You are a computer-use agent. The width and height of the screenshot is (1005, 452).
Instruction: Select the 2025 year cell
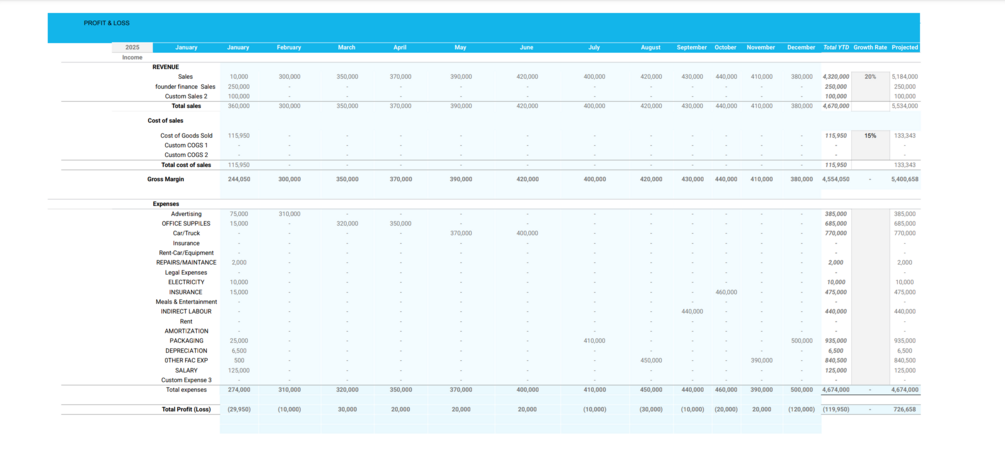(133, 47)
